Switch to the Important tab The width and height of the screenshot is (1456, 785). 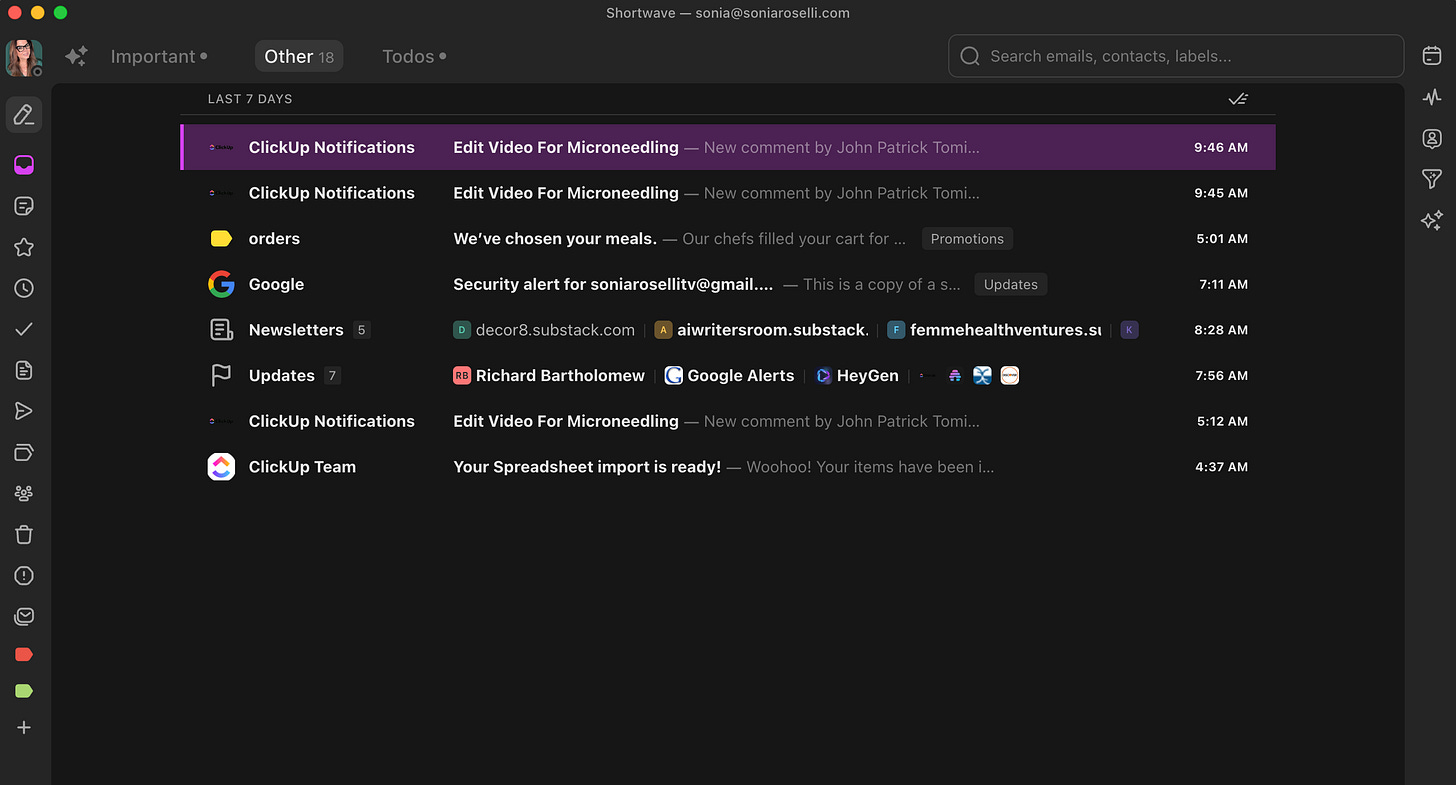tap(159, 57)
